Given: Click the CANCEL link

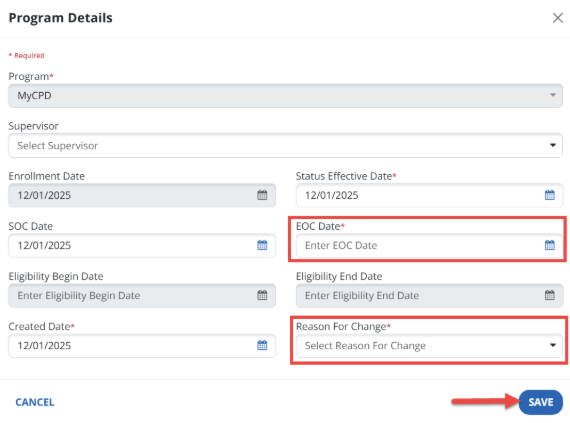Looking at the screenshot, I should coord(35,402).
